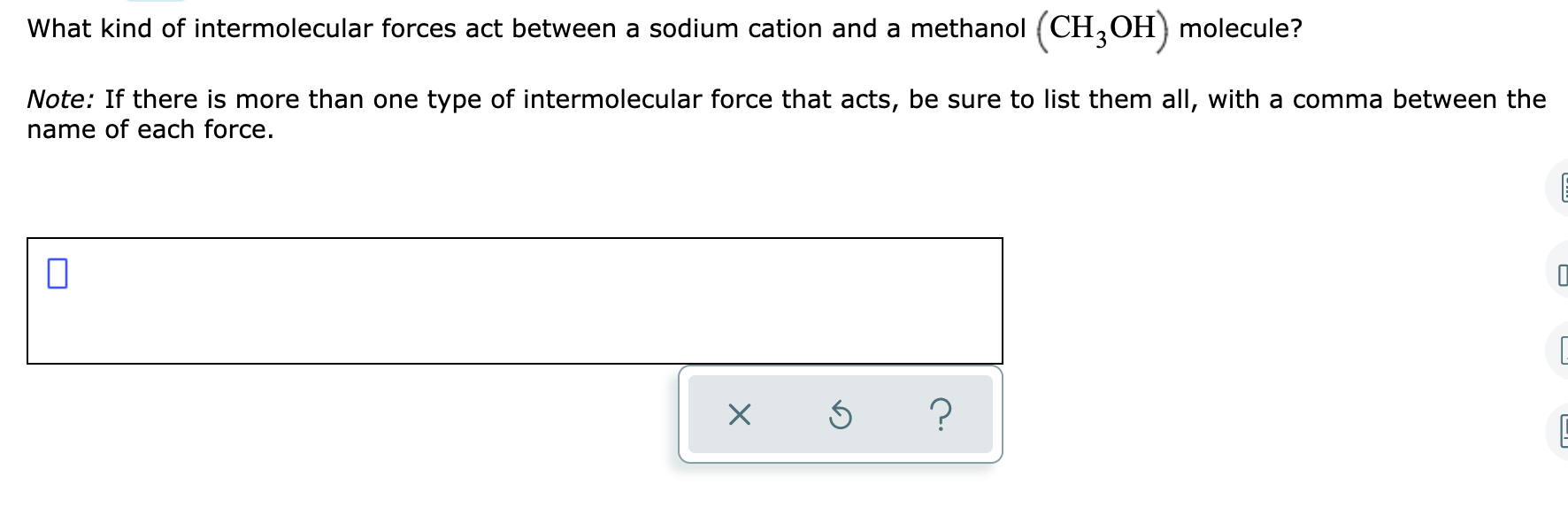This screenshot has width=1568, height=531.
Task: Select the undo reset icon
Action: click(x=841, y=416)
